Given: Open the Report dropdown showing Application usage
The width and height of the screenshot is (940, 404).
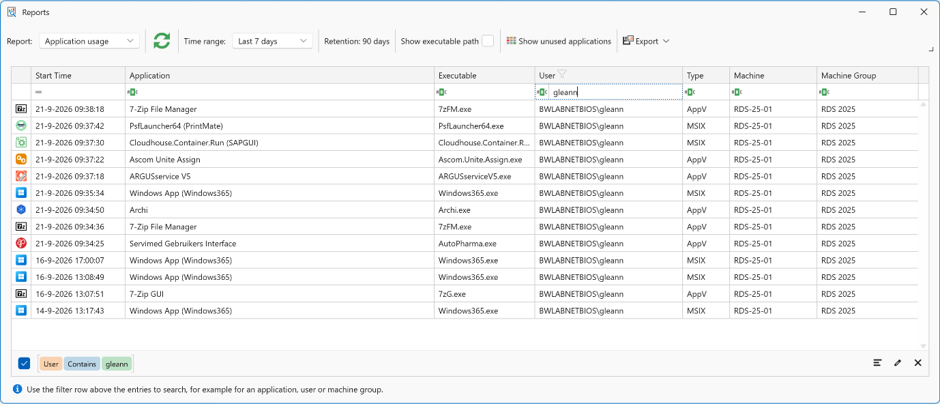Looking at the screenshot, I should click(x=89, y=41).
